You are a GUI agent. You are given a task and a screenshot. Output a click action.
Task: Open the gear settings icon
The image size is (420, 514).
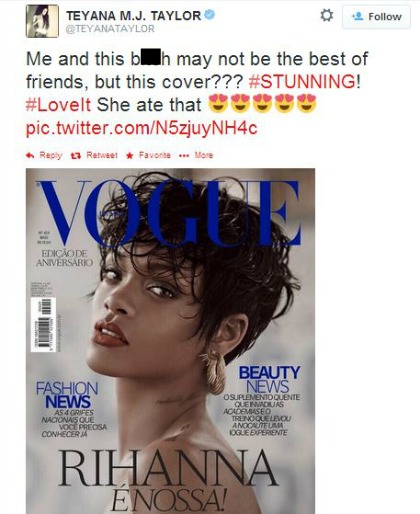[326, 15]
